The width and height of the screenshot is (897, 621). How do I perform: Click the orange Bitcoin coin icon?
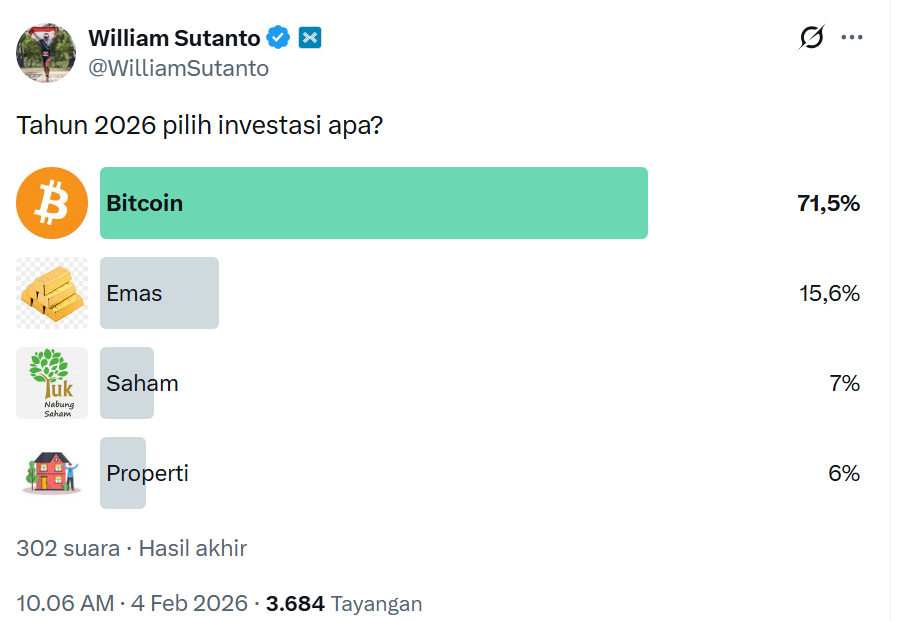click(x=51, y=203)
